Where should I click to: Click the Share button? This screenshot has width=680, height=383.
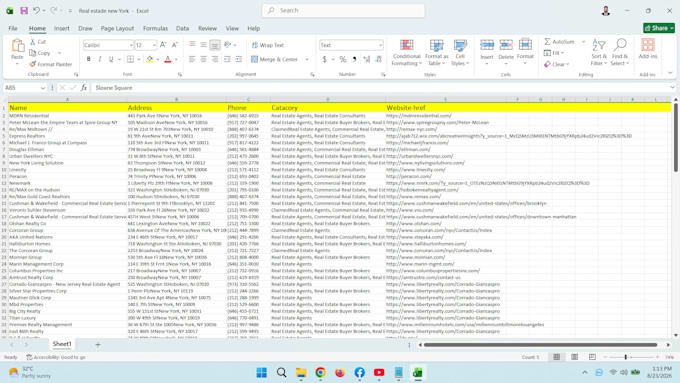(x=659, y=28)
